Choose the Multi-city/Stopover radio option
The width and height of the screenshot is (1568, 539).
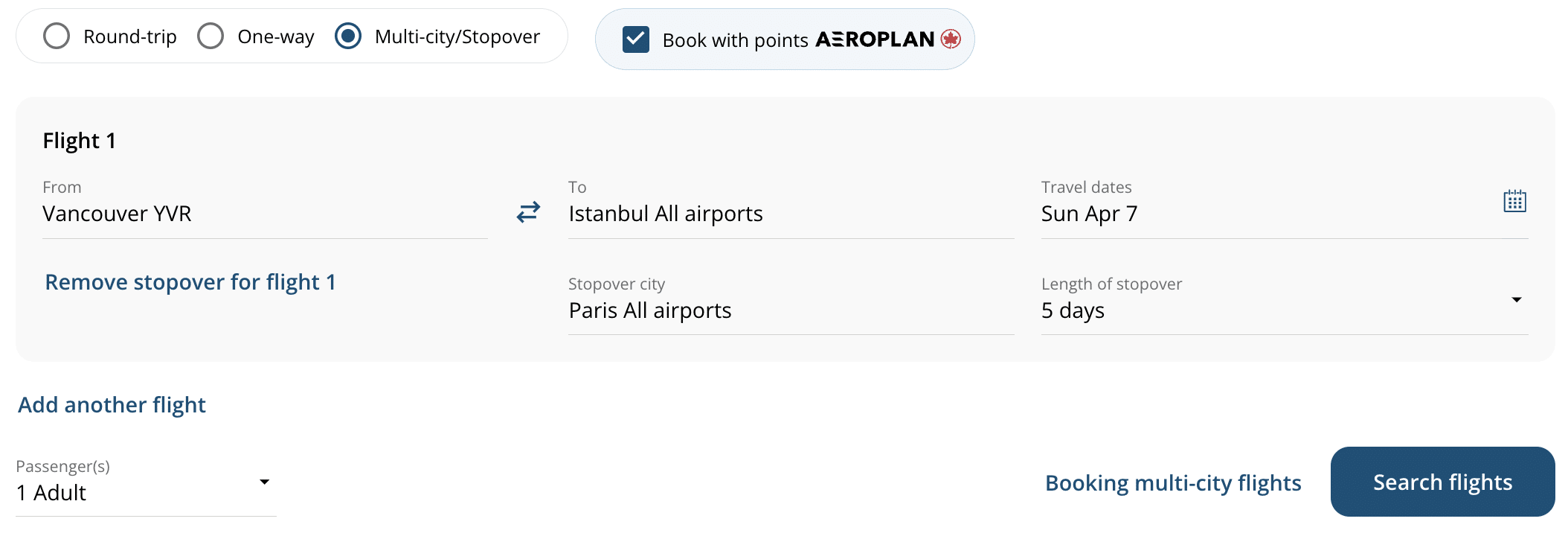click(348, 36)
